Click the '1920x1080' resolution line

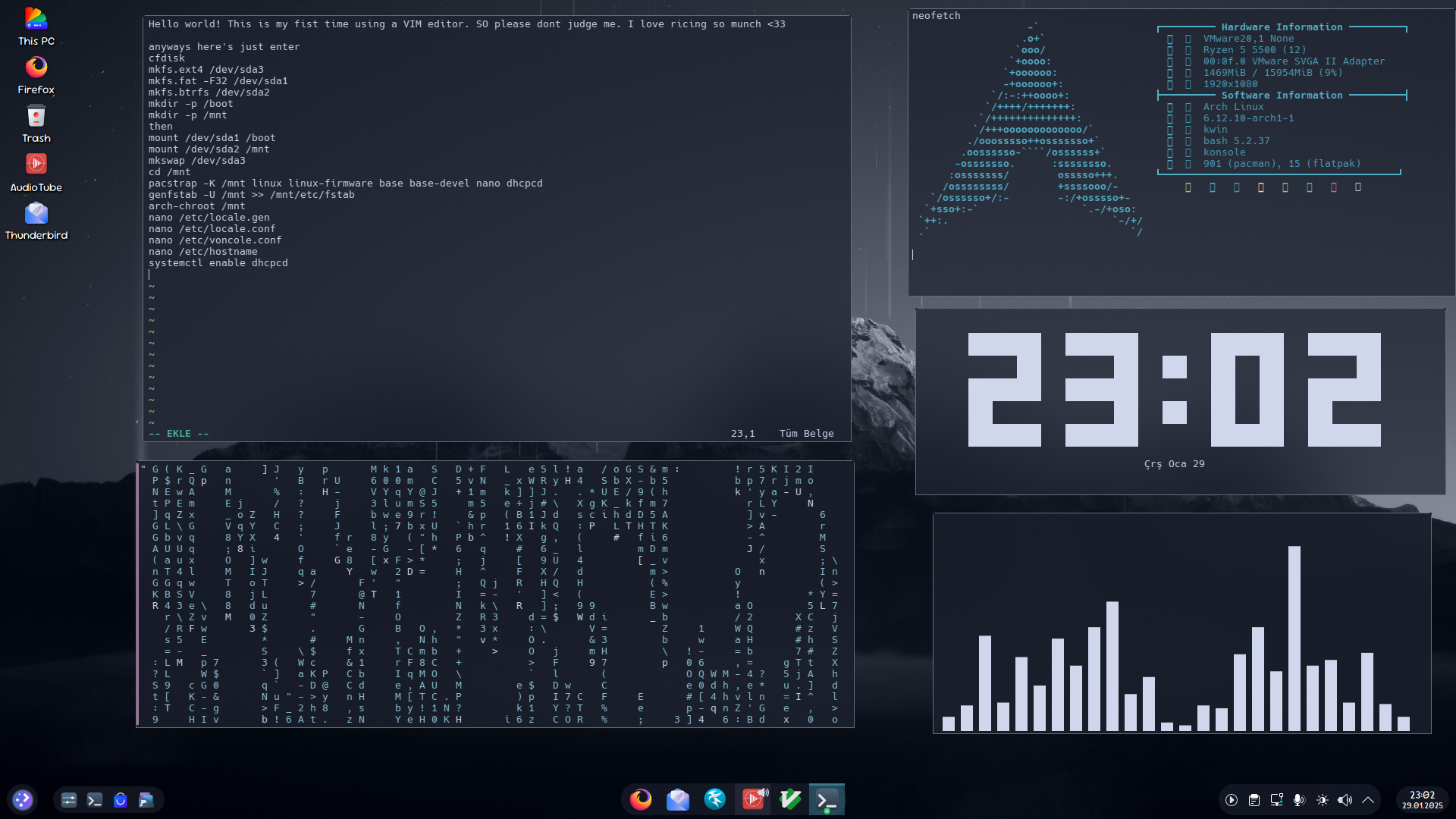[x=1231, y=84]
